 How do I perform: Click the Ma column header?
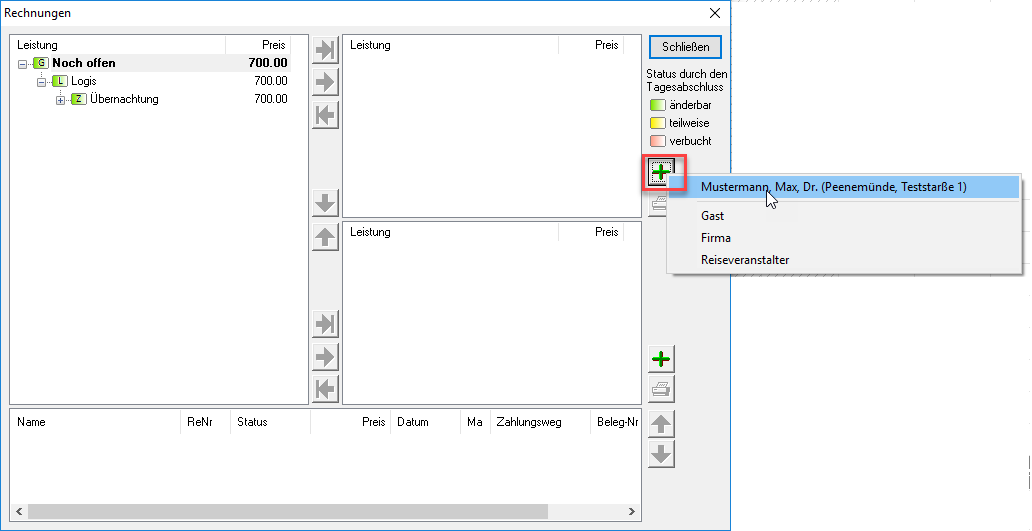point(475,422)
